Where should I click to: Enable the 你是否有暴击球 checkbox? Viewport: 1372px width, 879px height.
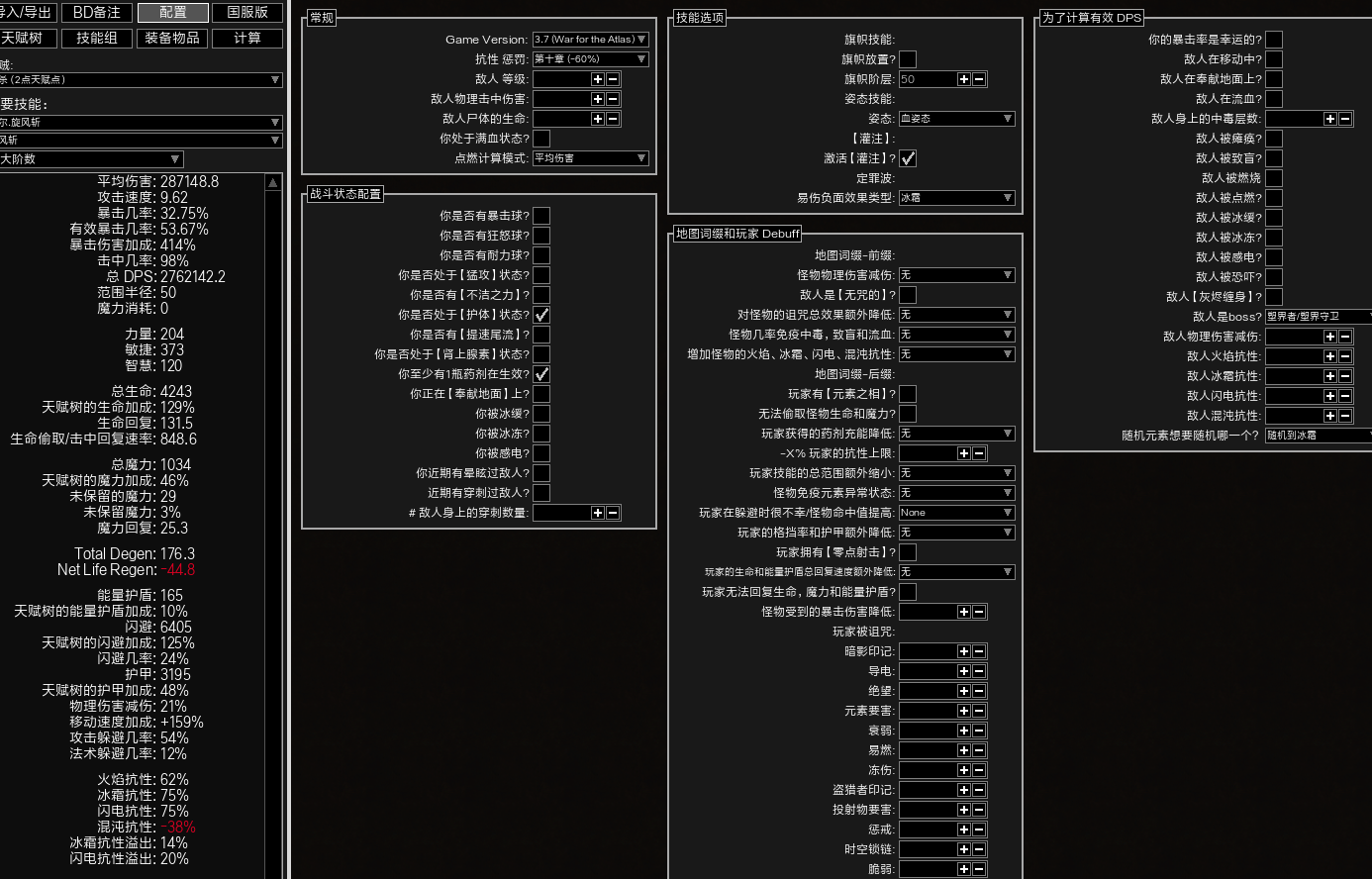coord(541,216)
